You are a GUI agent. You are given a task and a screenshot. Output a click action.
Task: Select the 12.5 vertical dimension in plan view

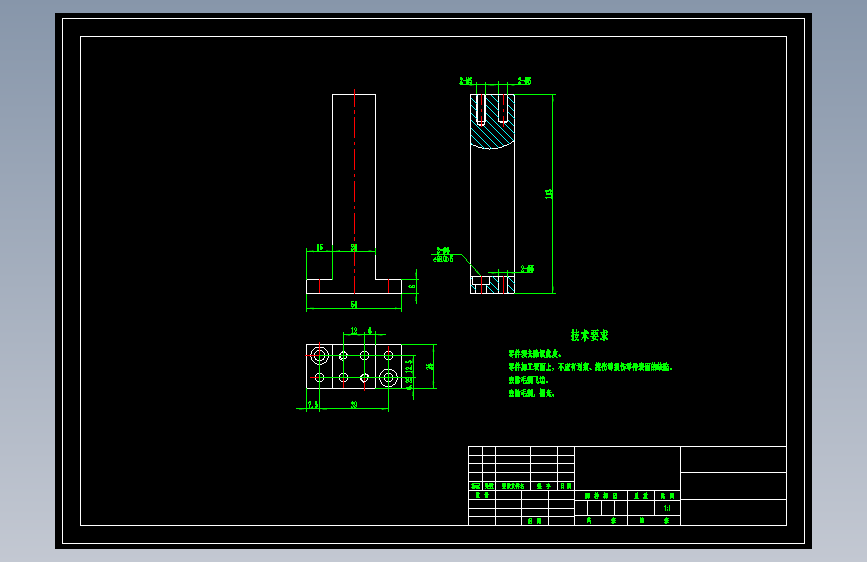tap(409, 366)
